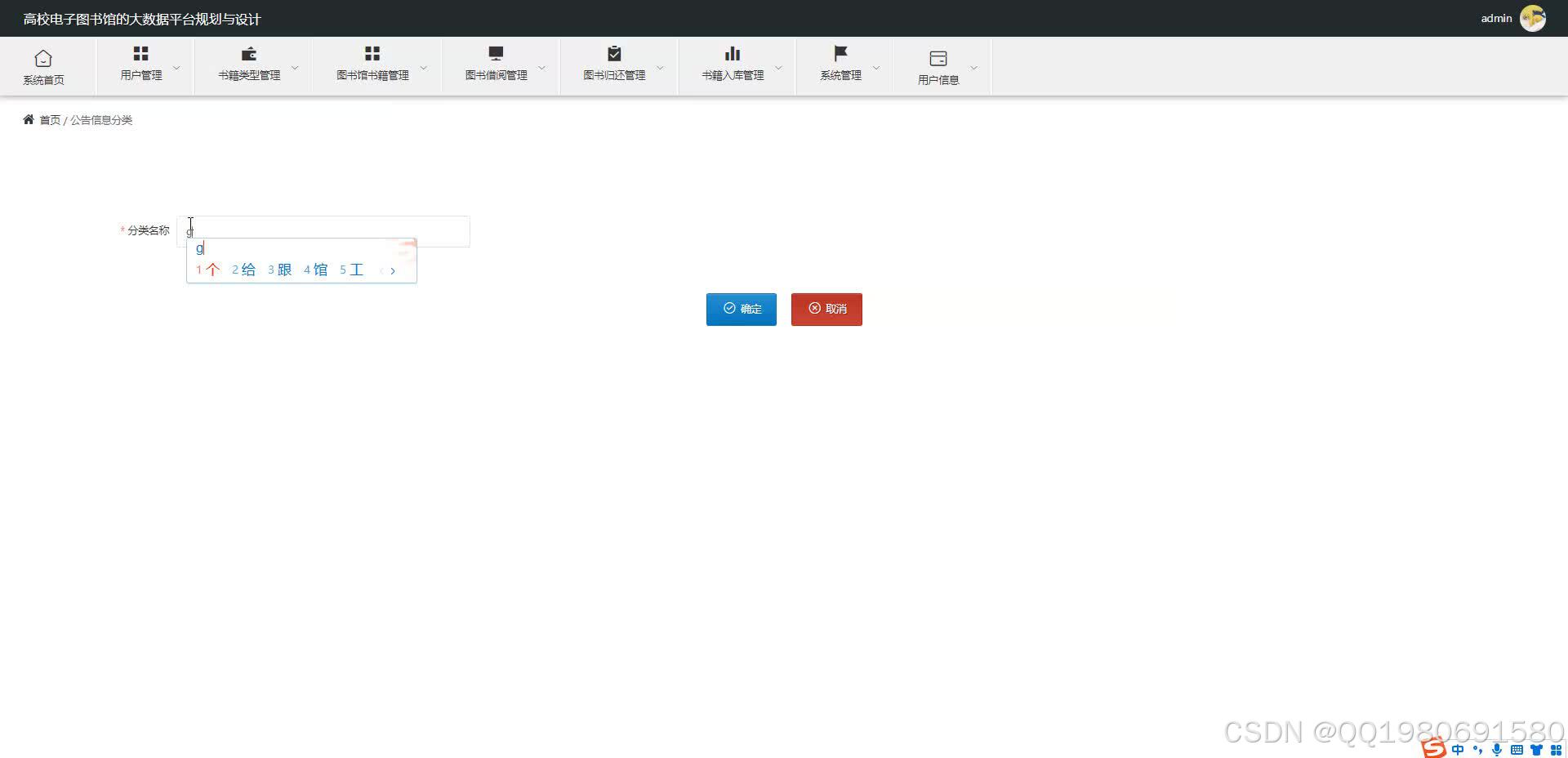Expand the 用户管理 menu arrow
Image resolution: width=1568 pixels, height=758 pixels.
176,67
